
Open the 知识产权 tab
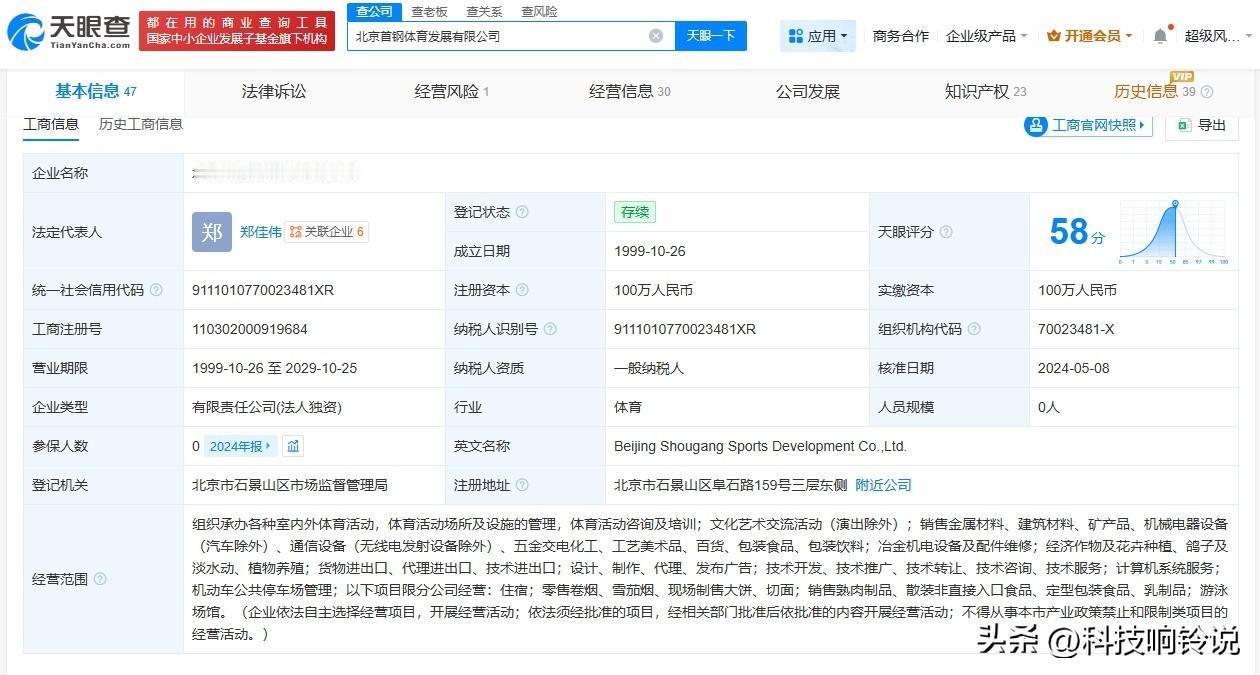pos(985,92)
